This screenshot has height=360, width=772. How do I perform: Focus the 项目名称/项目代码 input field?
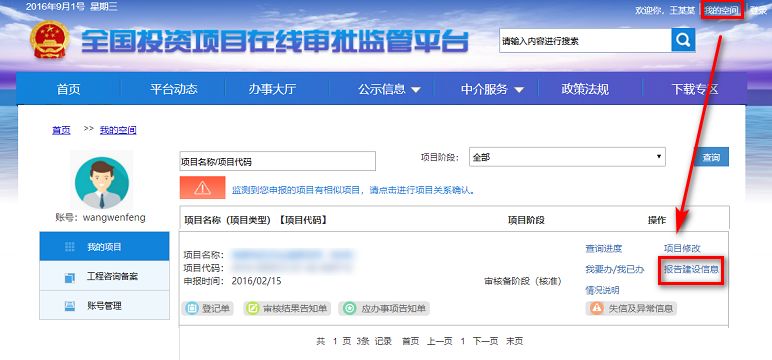point(278,162)
